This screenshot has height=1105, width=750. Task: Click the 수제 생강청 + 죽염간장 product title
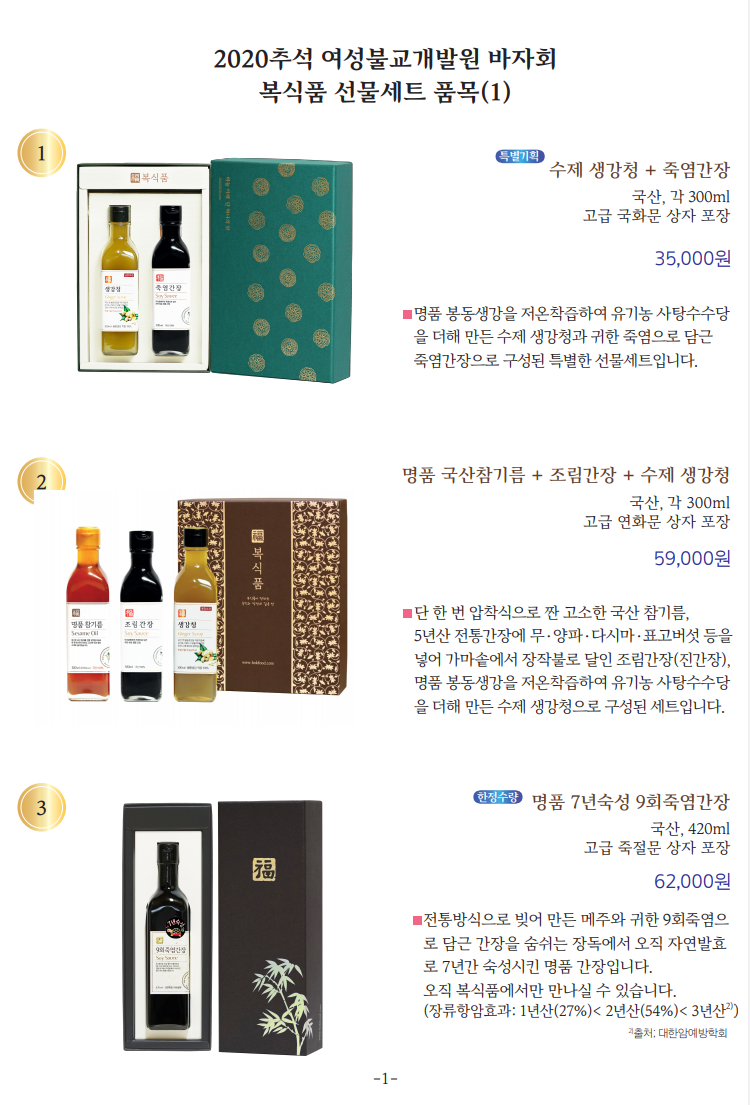pos(639,170)
